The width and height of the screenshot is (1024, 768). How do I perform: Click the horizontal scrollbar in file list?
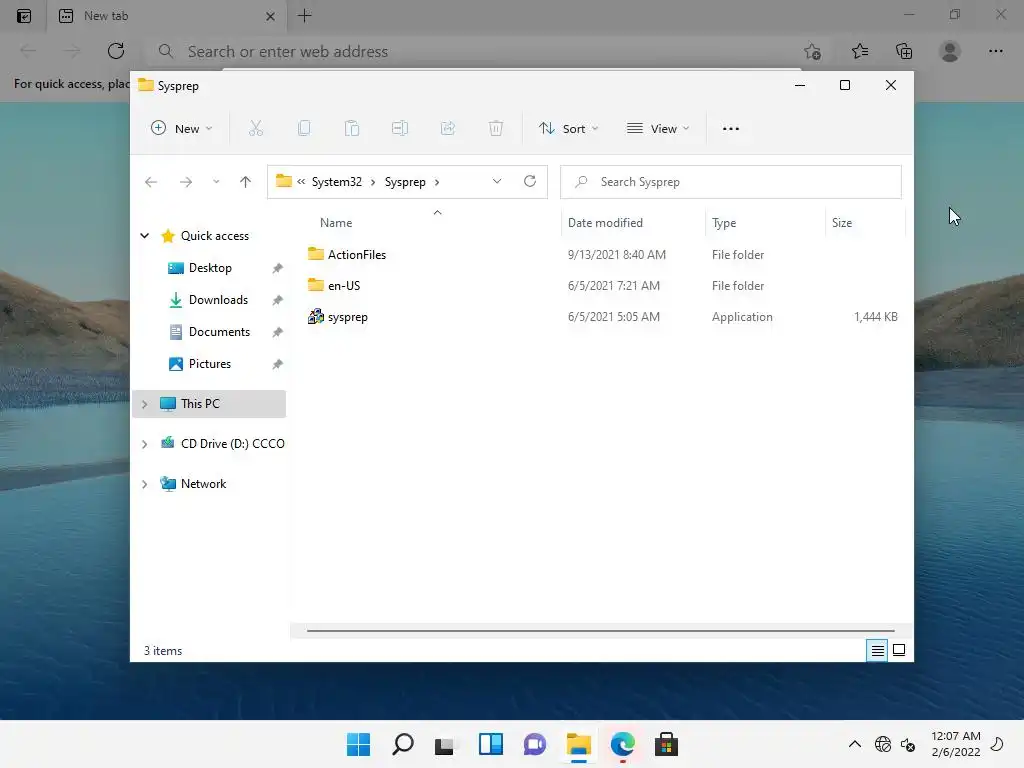point(600,631)
